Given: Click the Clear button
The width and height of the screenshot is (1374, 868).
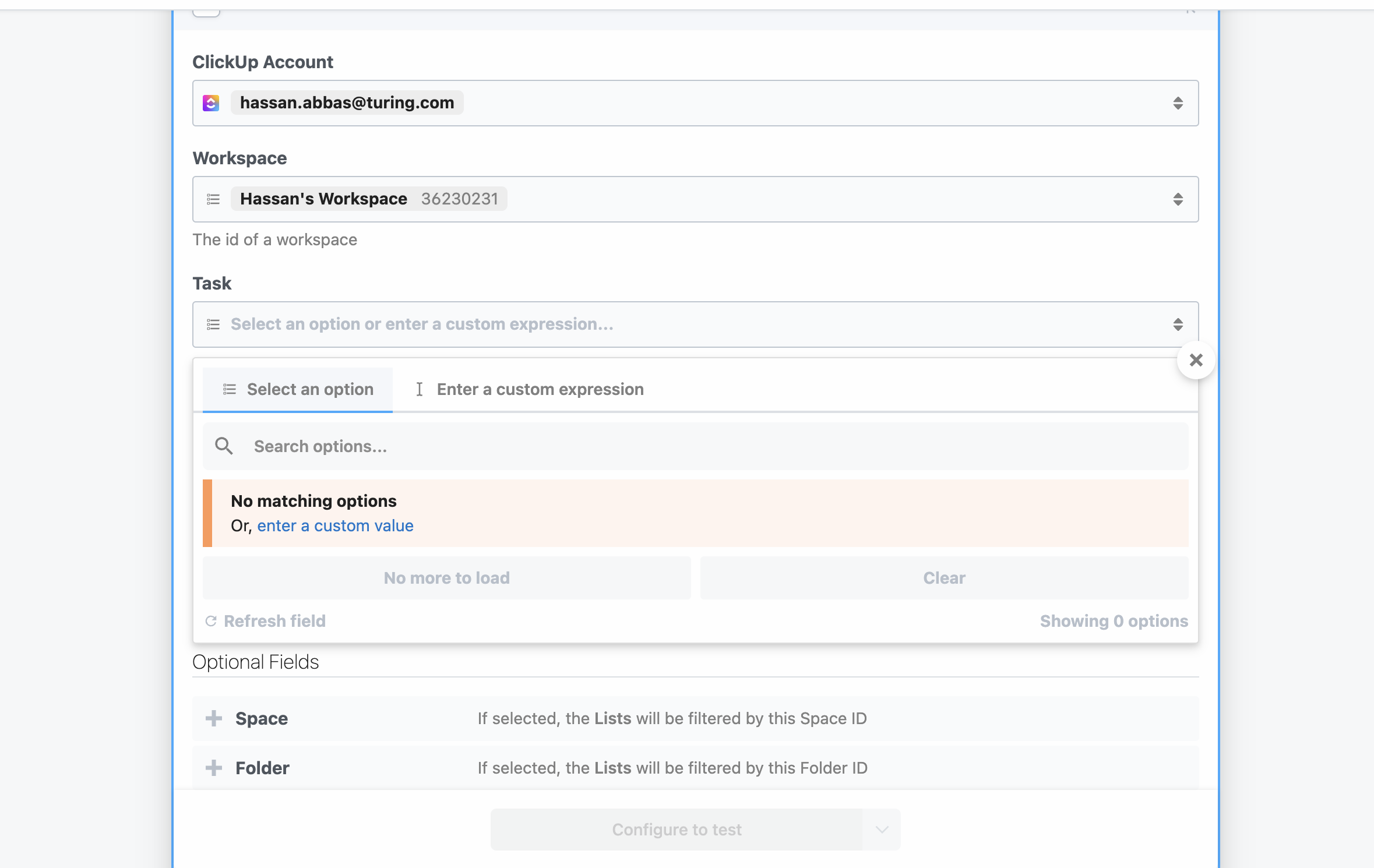Looking at the screenshot, I should [943, 577].
